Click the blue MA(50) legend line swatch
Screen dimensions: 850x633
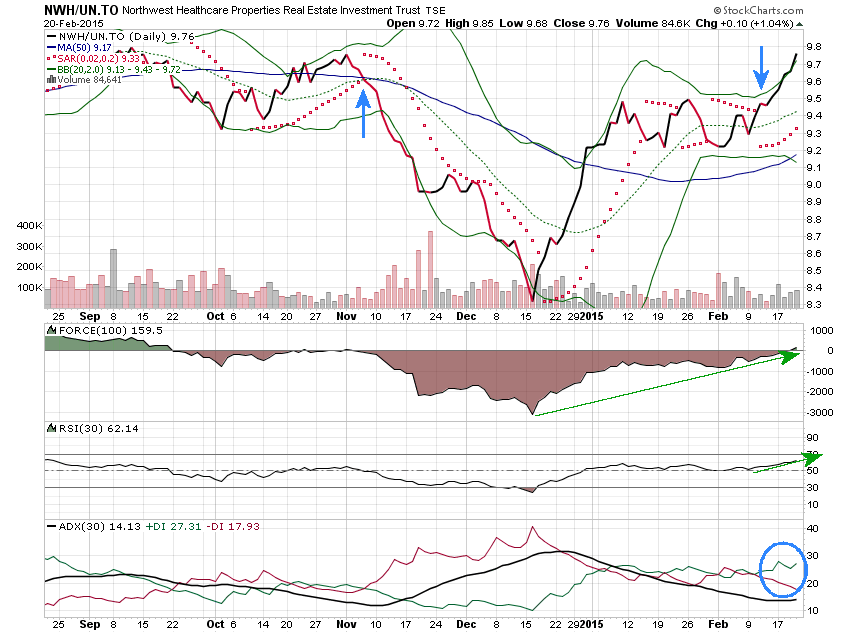click(x=51, y=48)
